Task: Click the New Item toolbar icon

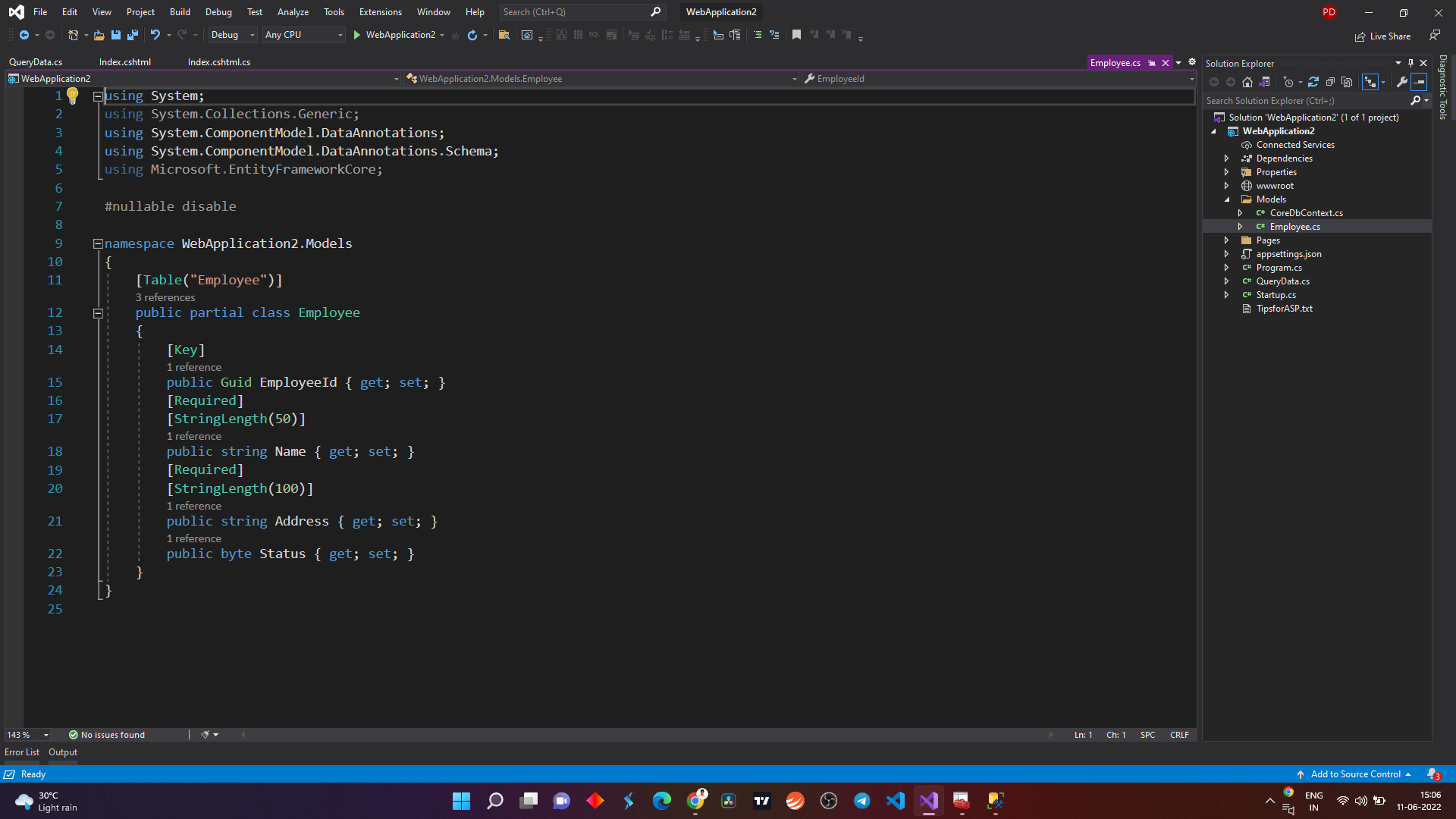Action: pyautogui.click(x=73, y=35)
